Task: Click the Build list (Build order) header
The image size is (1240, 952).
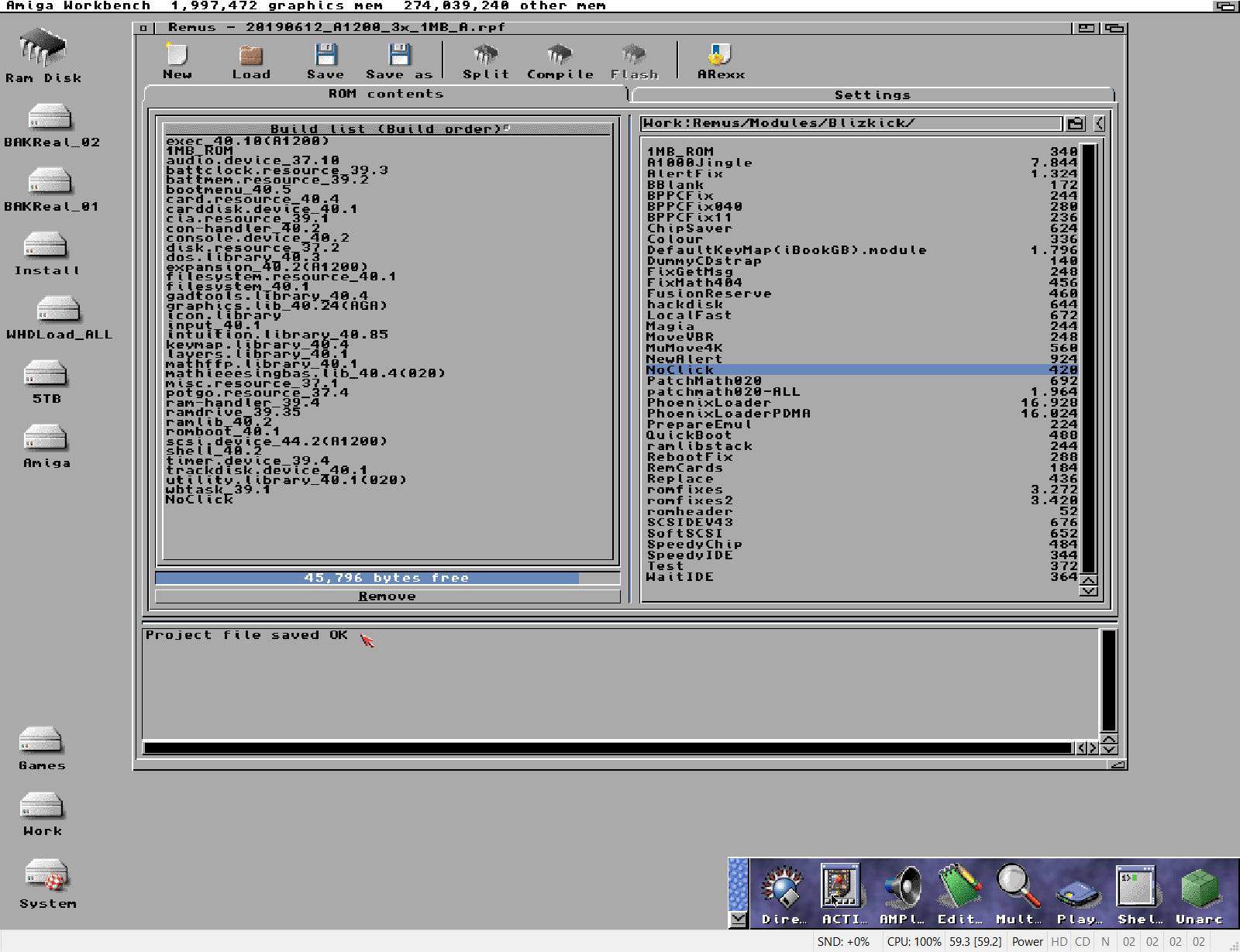Action: click(387, 129)
